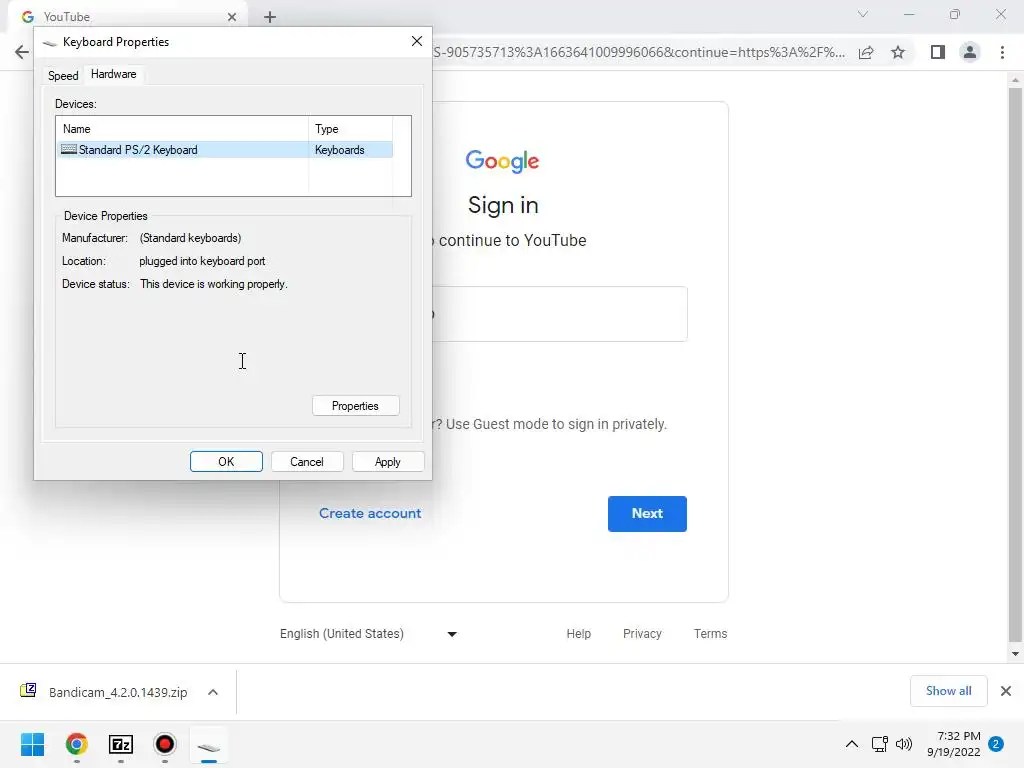This screenshot has height=768, width=1024.
Task: Click the page vertical scrollbar
Action: 1015,364
